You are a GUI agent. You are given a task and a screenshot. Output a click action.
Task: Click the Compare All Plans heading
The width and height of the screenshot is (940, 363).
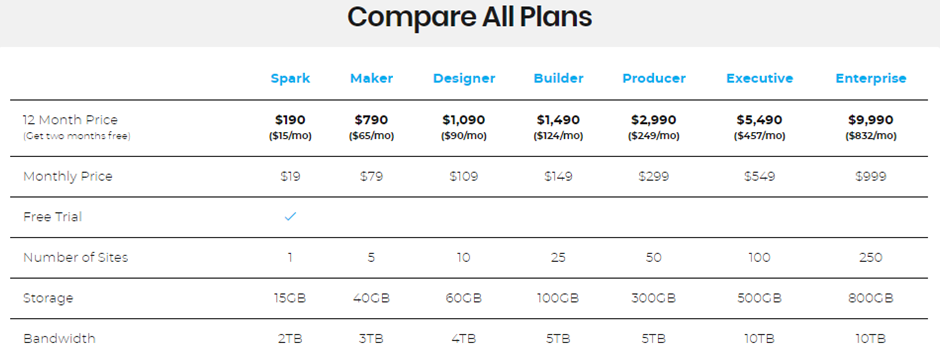coord(469,18)
